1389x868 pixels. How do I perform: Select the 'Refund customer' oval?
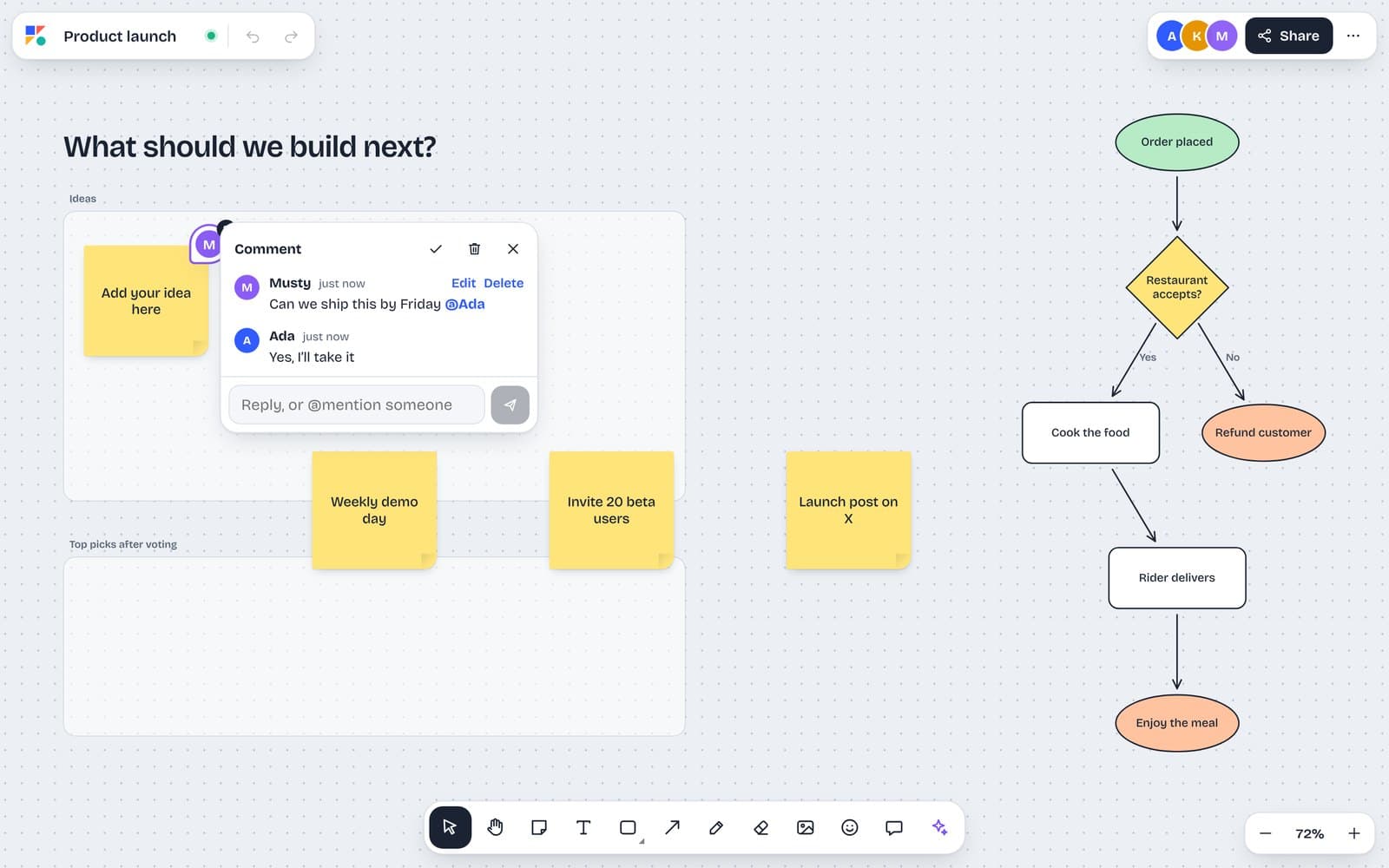pos(1263,432)
